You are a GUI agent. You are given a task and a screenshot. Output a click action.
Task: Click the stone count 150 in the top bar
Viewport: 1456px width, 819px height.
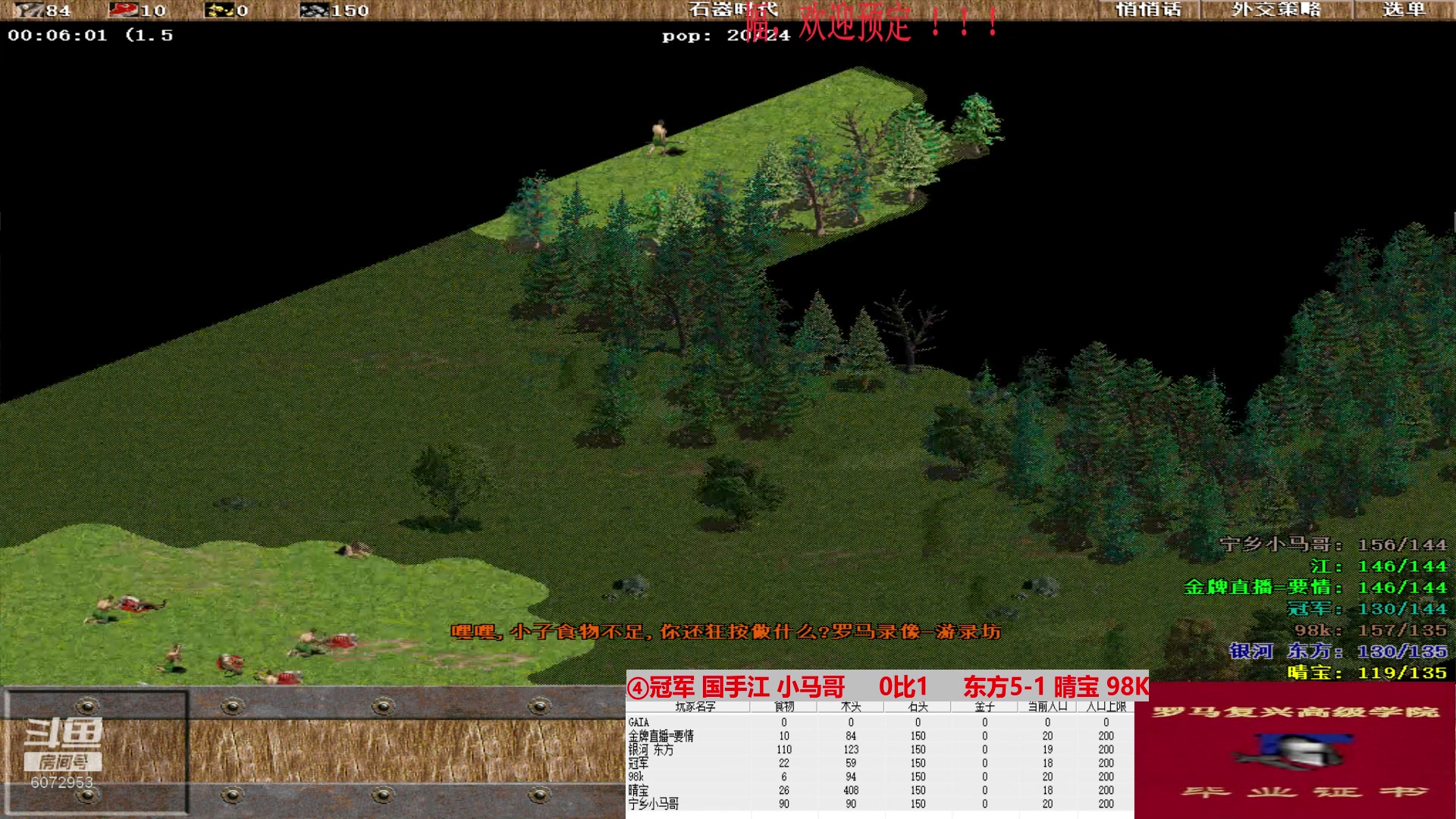pos(350,11)
